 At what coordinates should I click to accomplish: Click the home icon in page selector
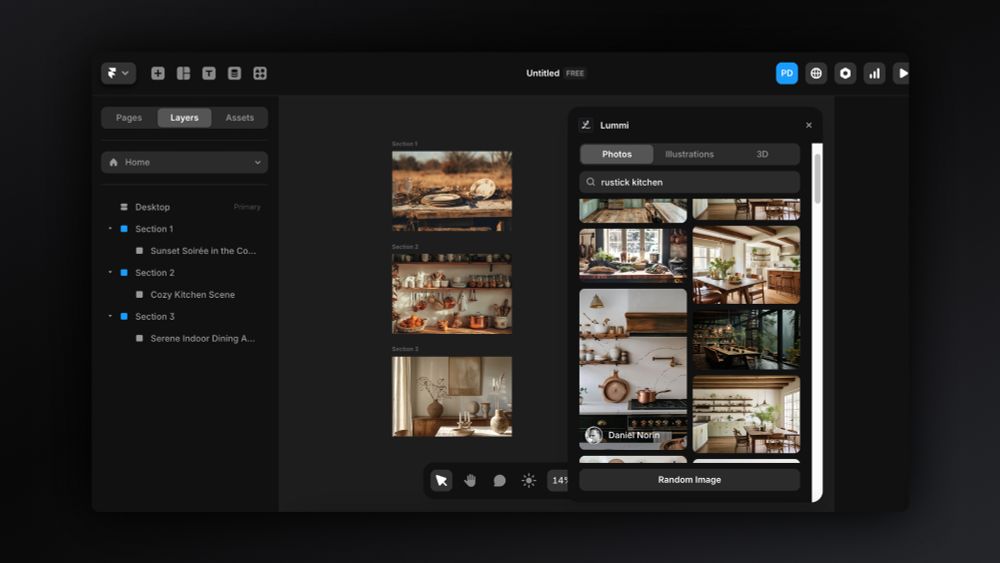(114, 163)
